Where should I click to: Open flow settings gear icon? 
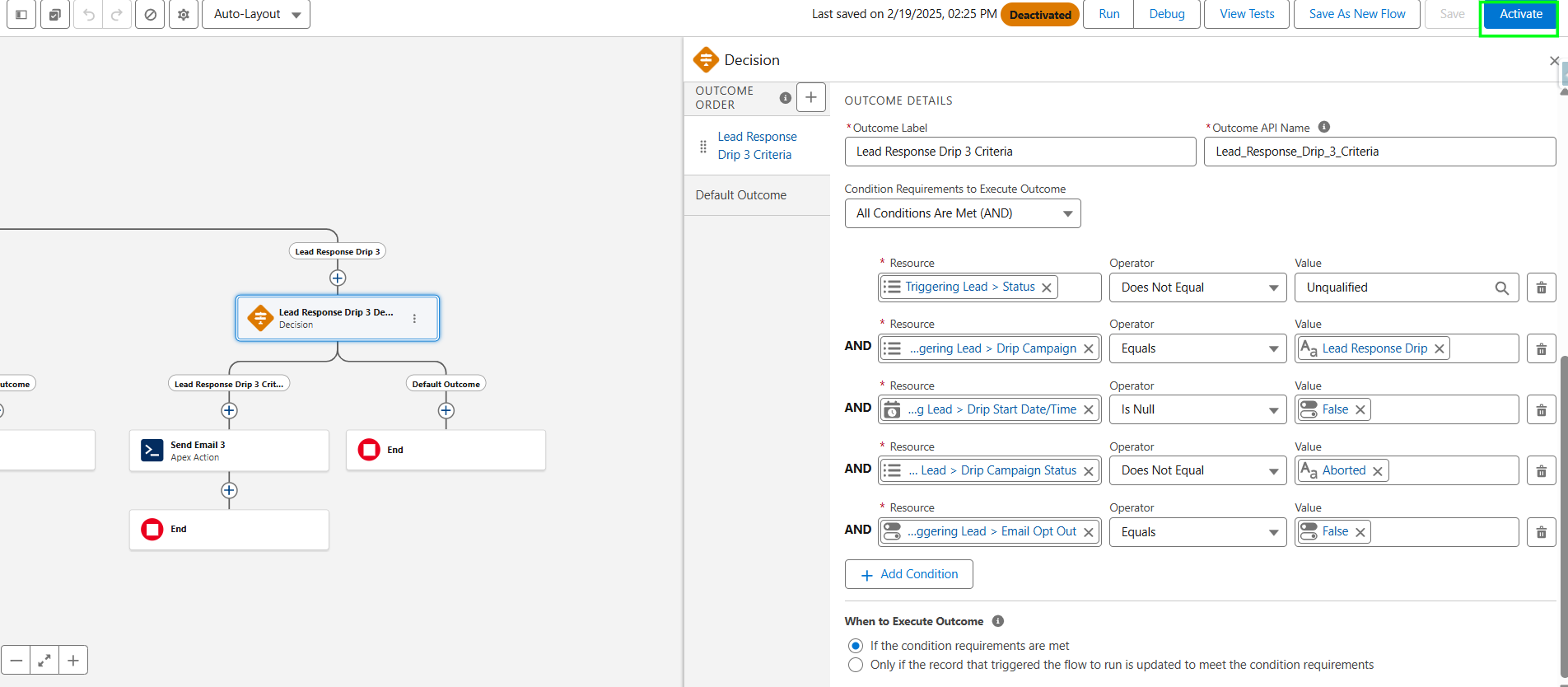(184, 14)
